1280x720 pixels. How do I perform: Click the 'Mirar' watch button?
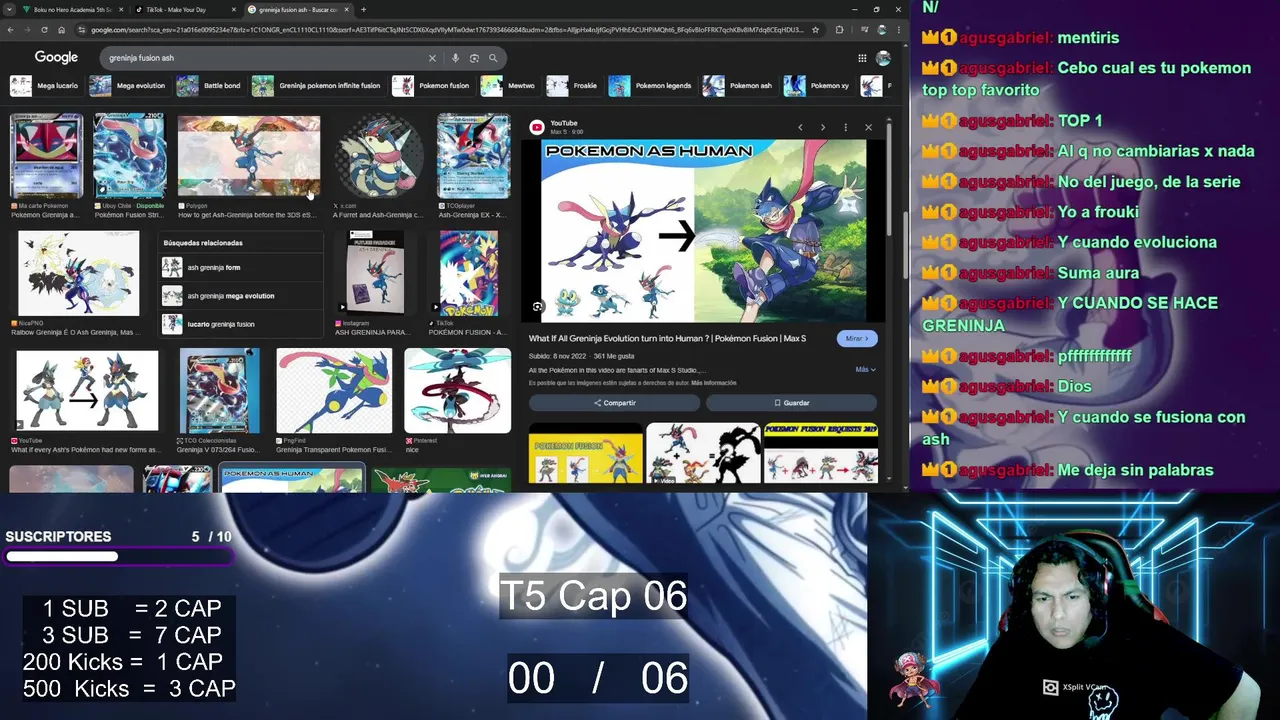pos(857,339)
